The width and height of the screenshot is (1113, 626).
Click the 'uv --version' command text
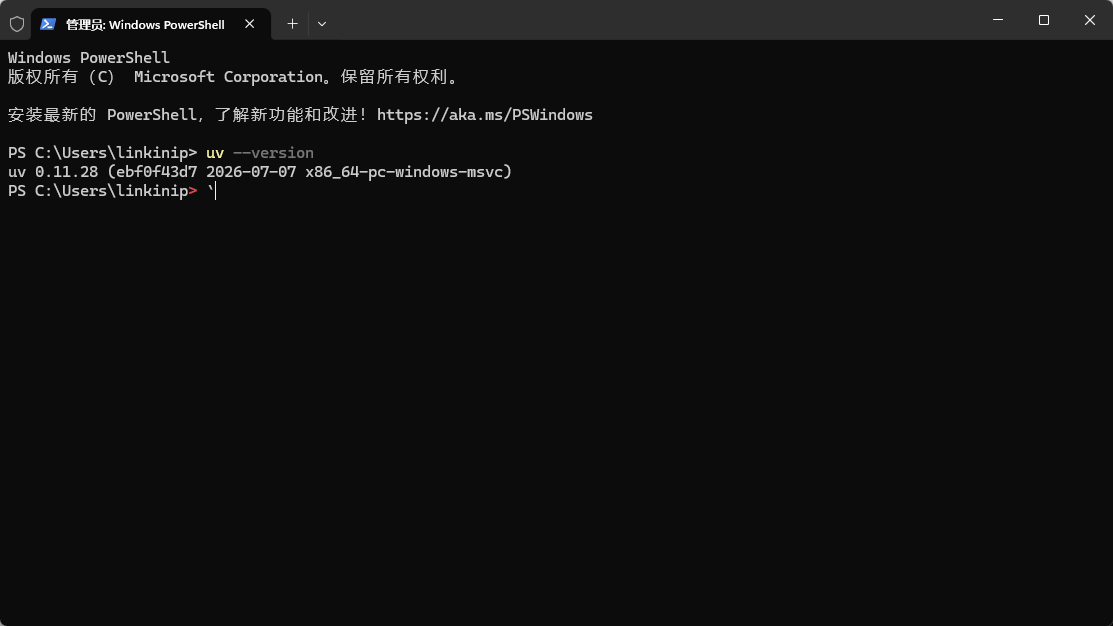[260, 153]
